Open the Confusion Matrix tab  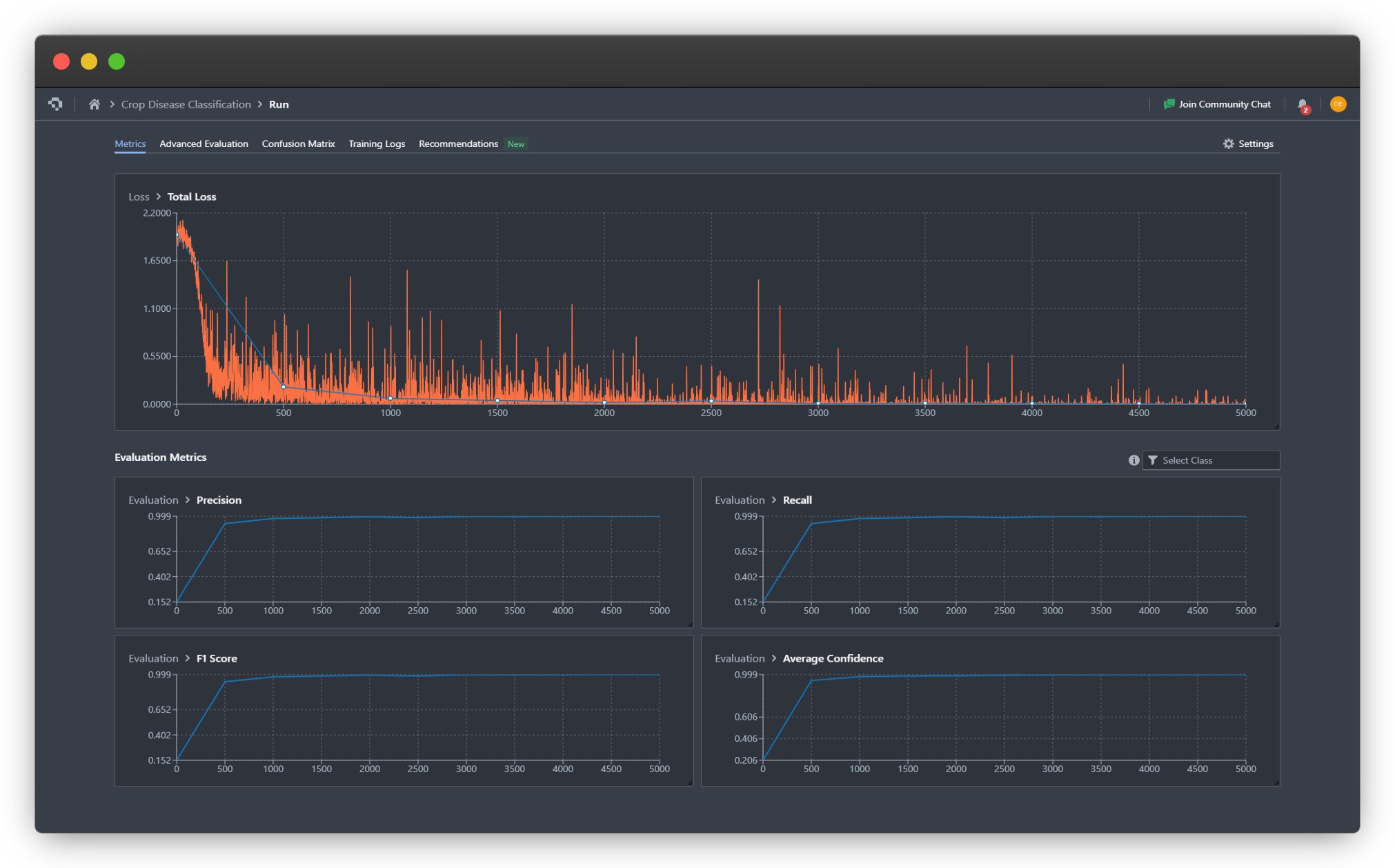point(298,144)
